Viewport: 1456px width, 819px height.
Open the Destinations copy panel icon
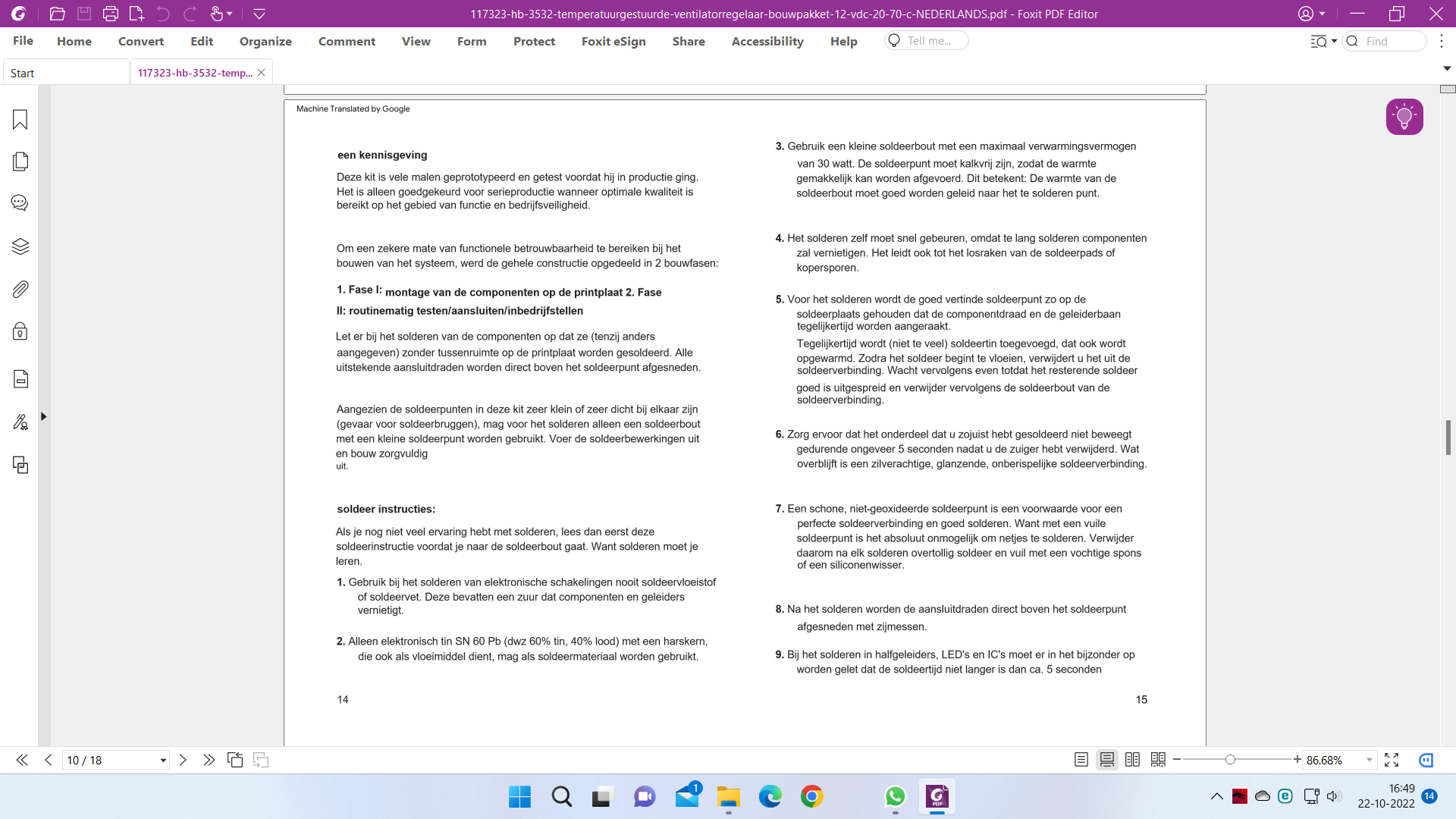(x=20, y=465)
